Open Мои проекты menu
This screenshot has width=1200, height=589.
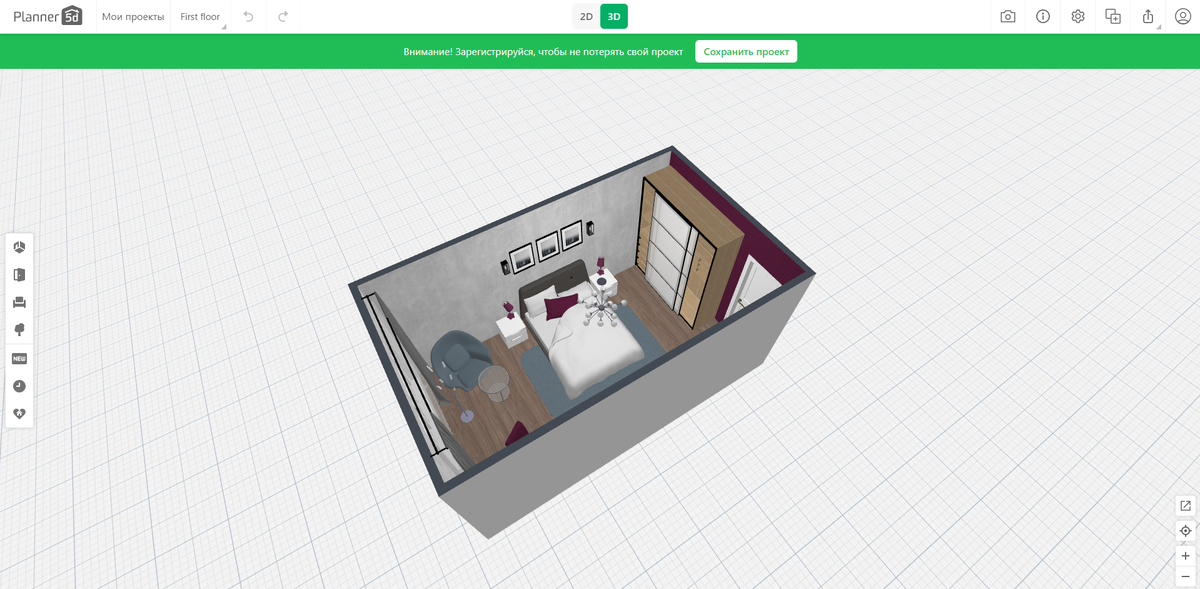(133, 17)
